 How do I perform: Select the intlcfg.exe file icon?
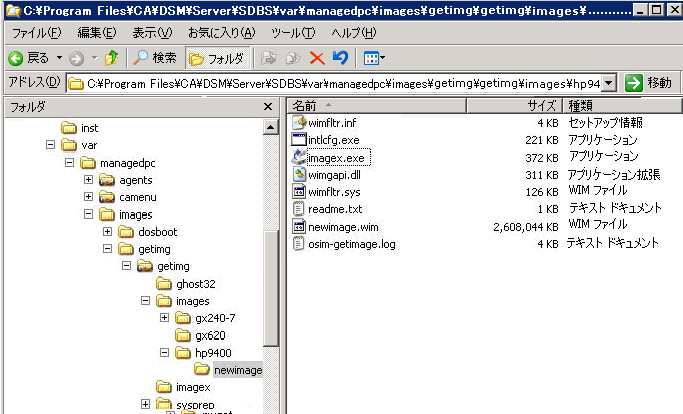click(299, 139)
